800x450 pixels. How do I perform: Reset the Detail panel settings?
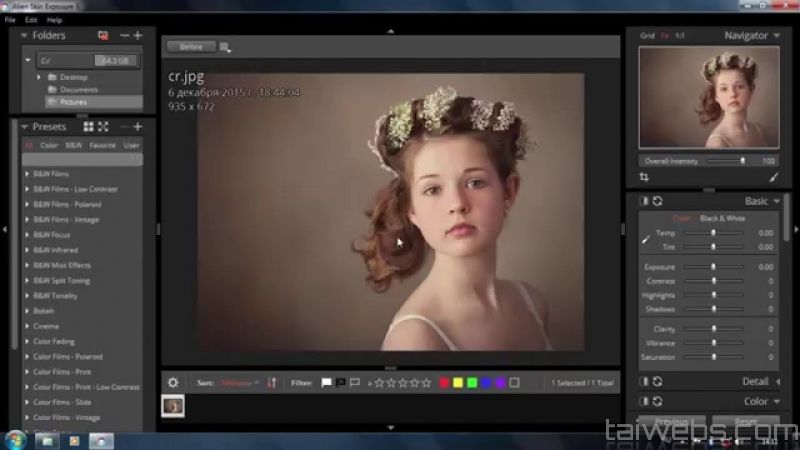click(658, 382)
